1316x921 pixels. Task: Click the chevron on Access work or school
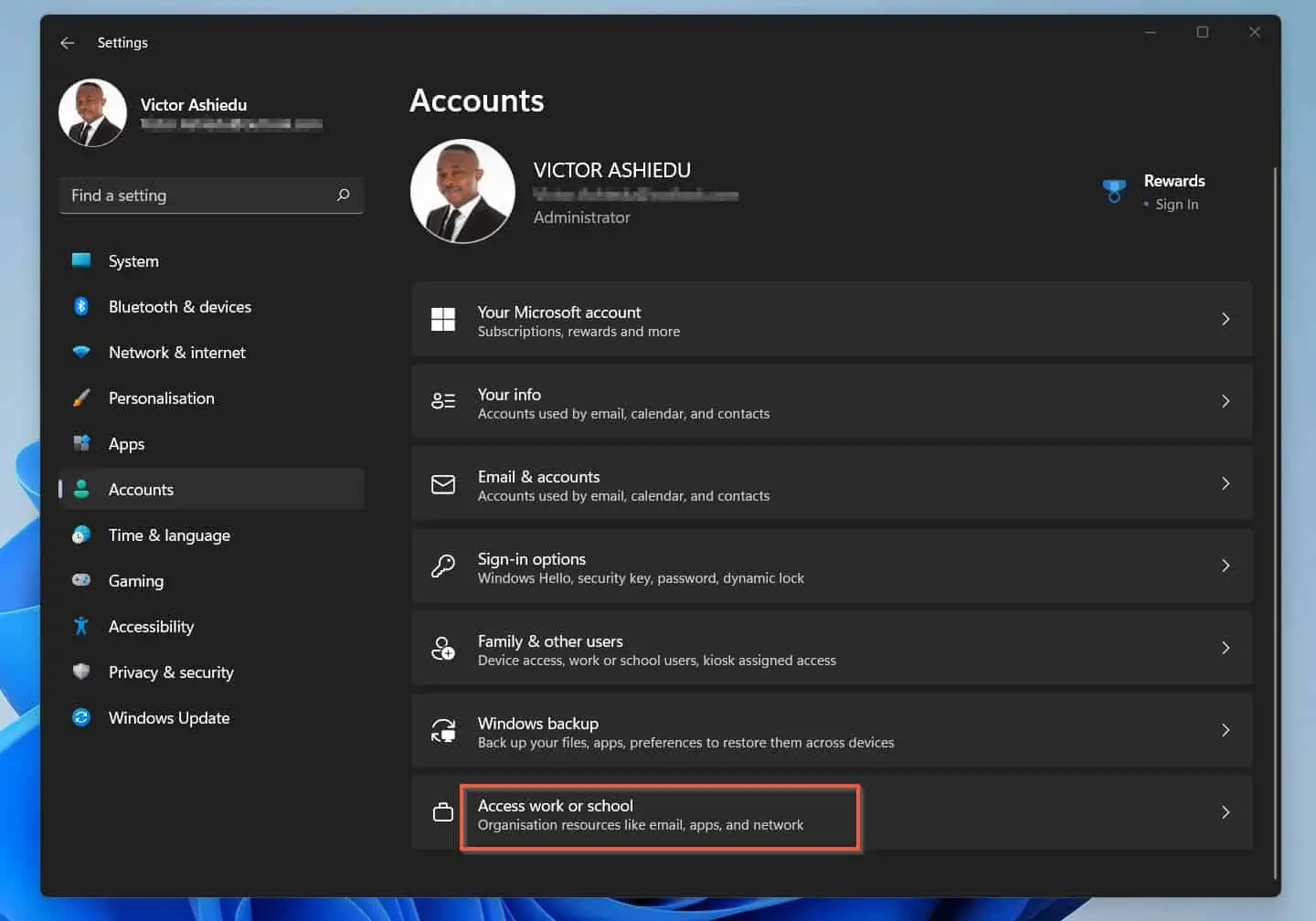[1226, 812]
